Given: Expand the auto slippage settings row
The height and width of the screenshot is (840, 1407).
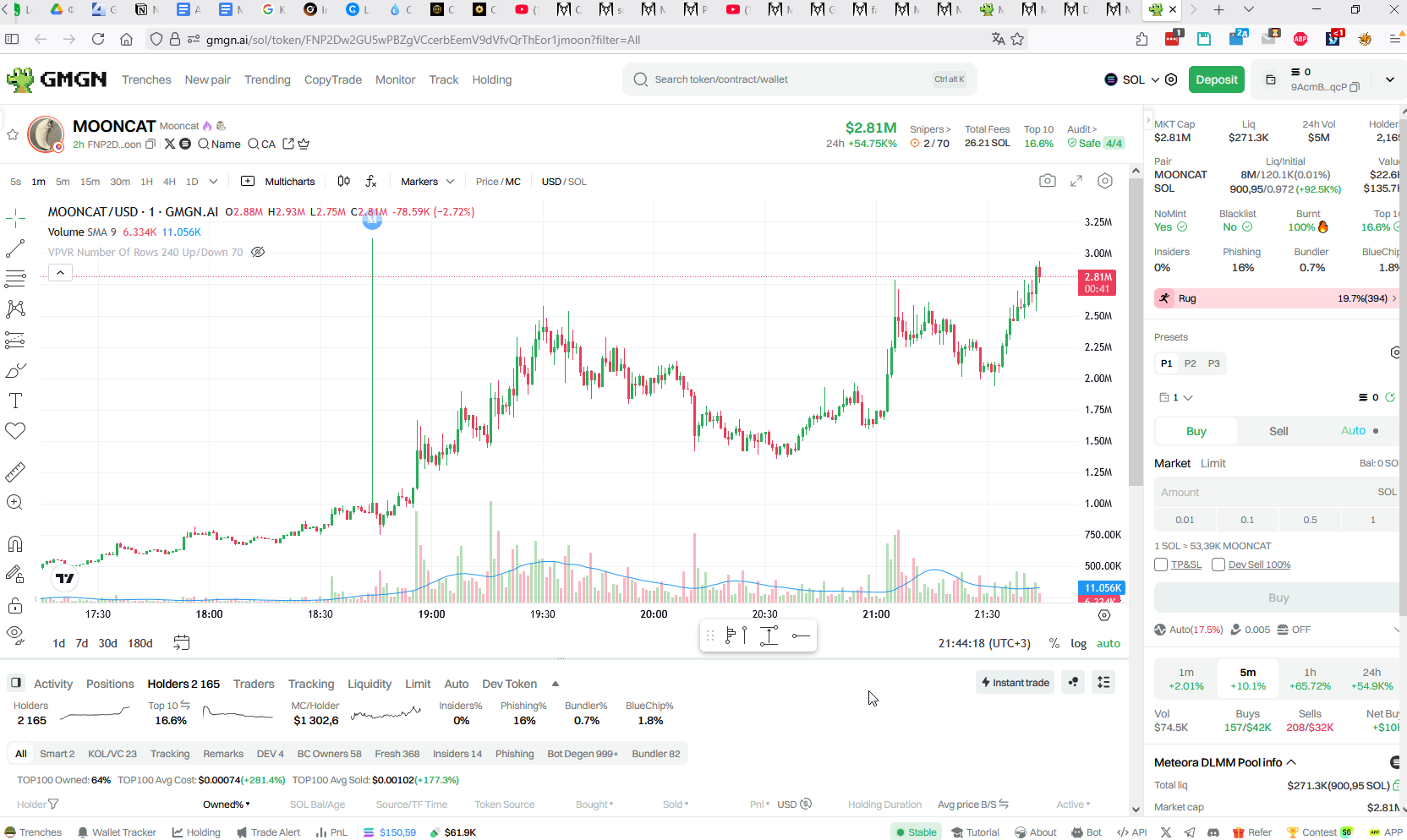Looking at the screenshot, I should point(1395,630).
